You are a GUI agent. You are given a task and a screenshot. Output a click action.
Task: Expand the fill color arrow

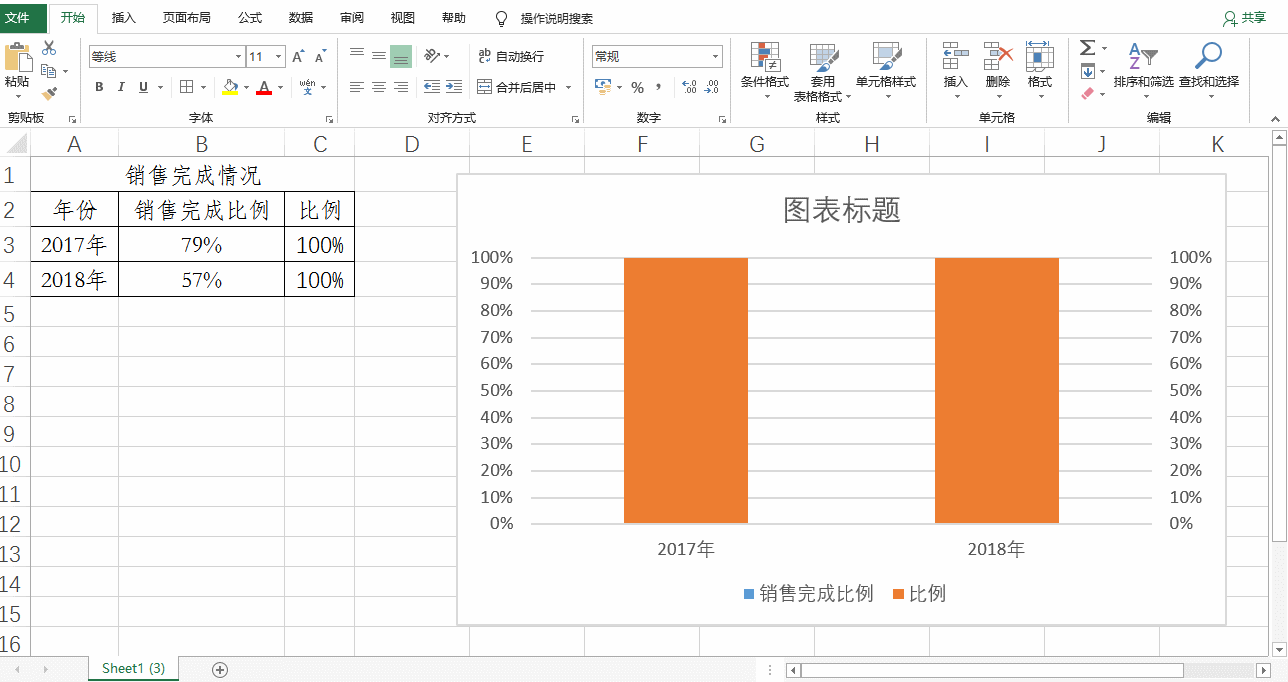(x=246, y=87)
